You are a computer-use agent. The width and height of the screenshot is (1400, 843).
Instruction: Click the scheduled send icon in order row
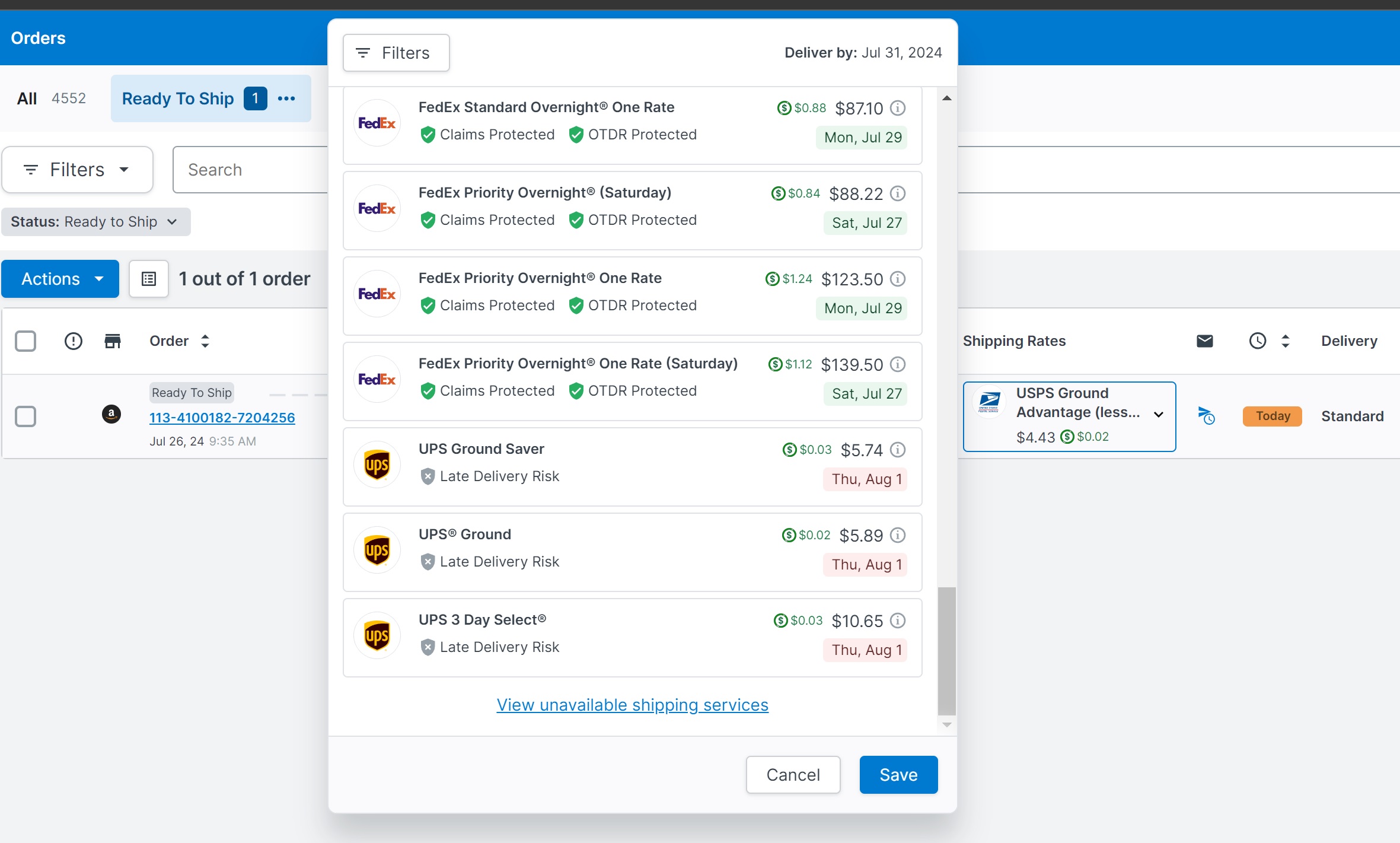click(1206, 415)
